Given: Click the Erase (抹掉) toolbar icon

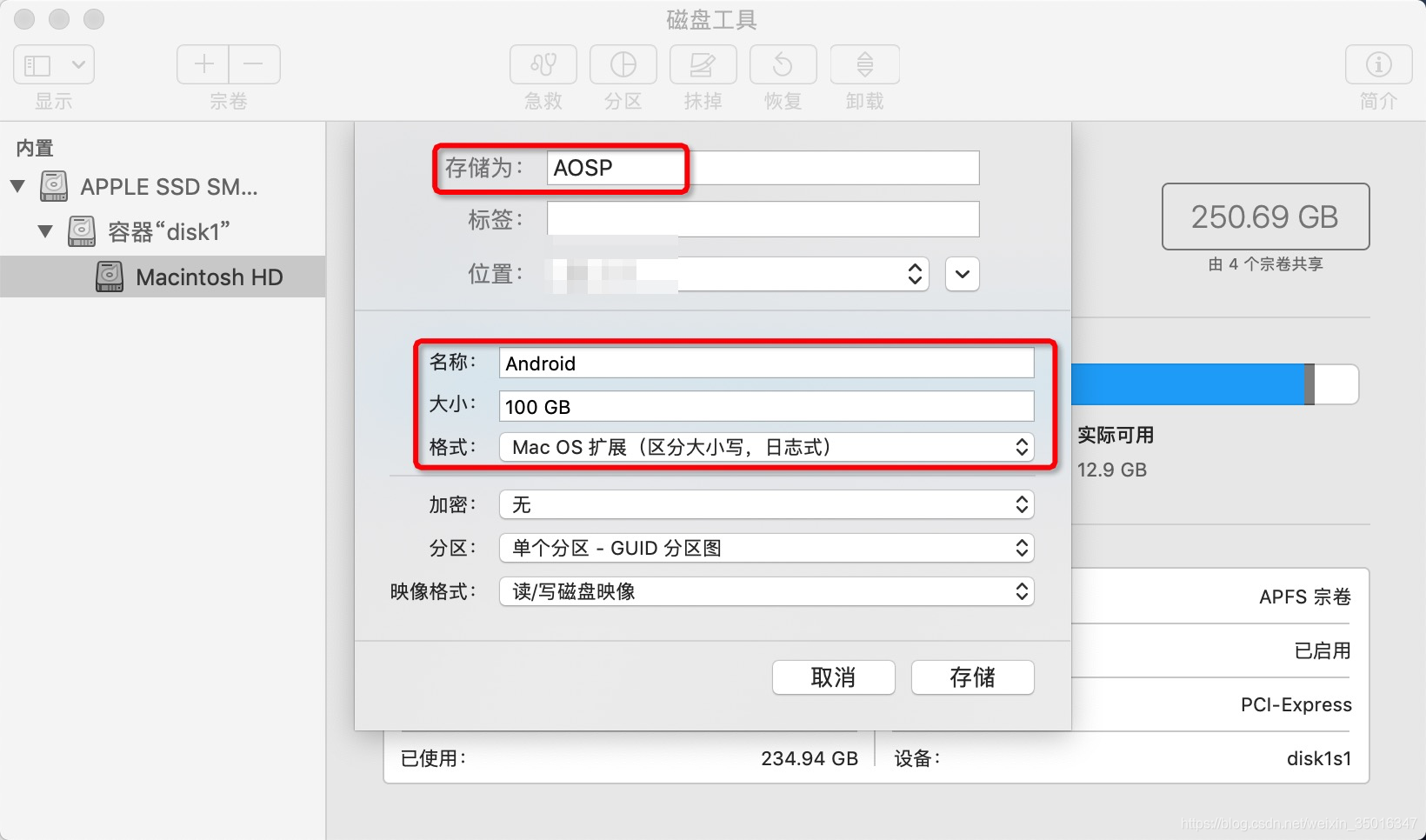Looking at the screenshot, I should [703, 64].
